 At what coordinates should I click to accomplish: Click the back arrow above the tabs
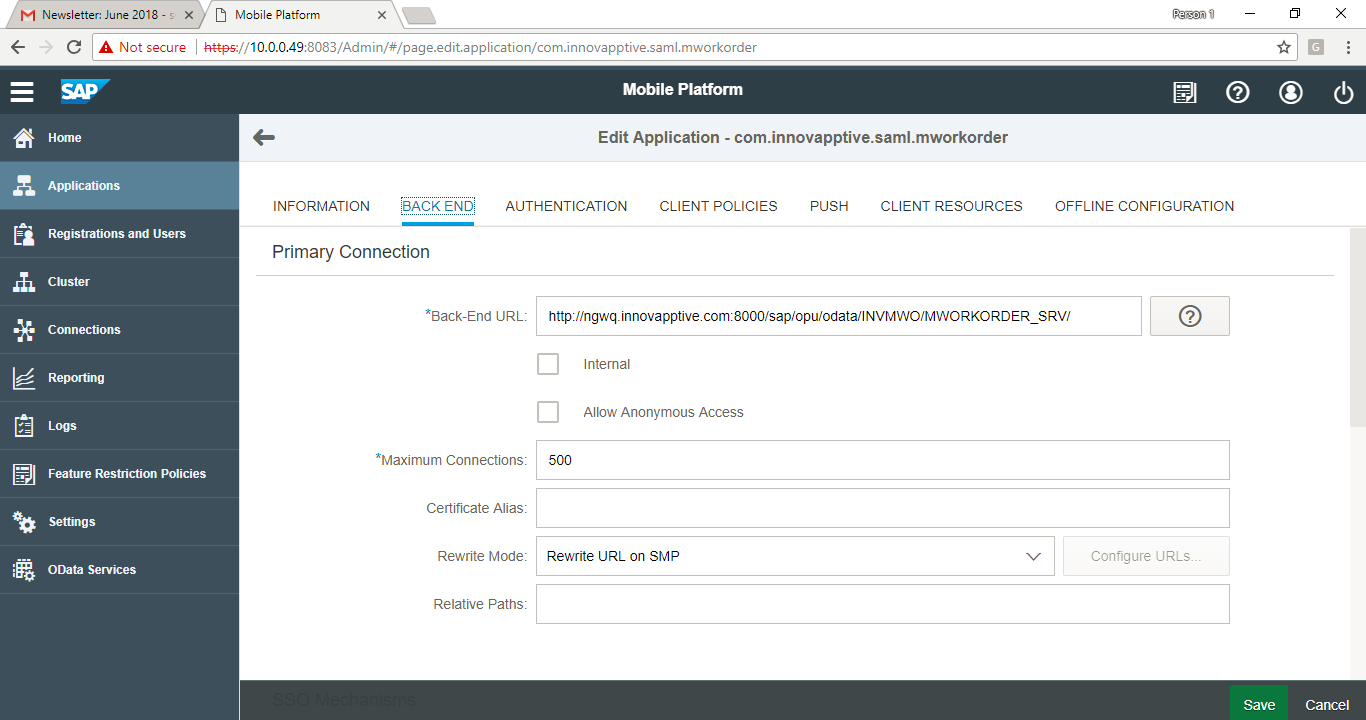click(x=263, y=137)
